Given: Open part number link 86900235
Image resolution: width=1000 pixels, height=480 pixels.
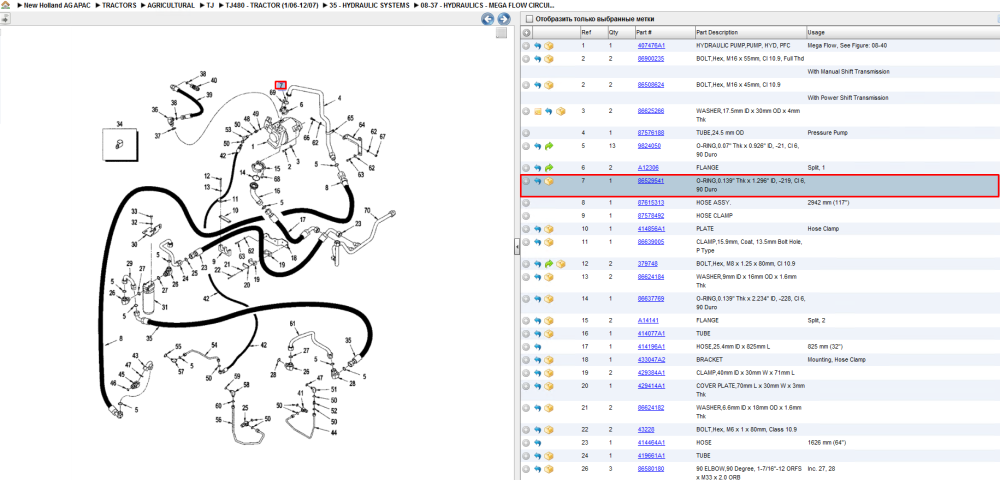Looking at the screenshot, I should pos(651,59).
